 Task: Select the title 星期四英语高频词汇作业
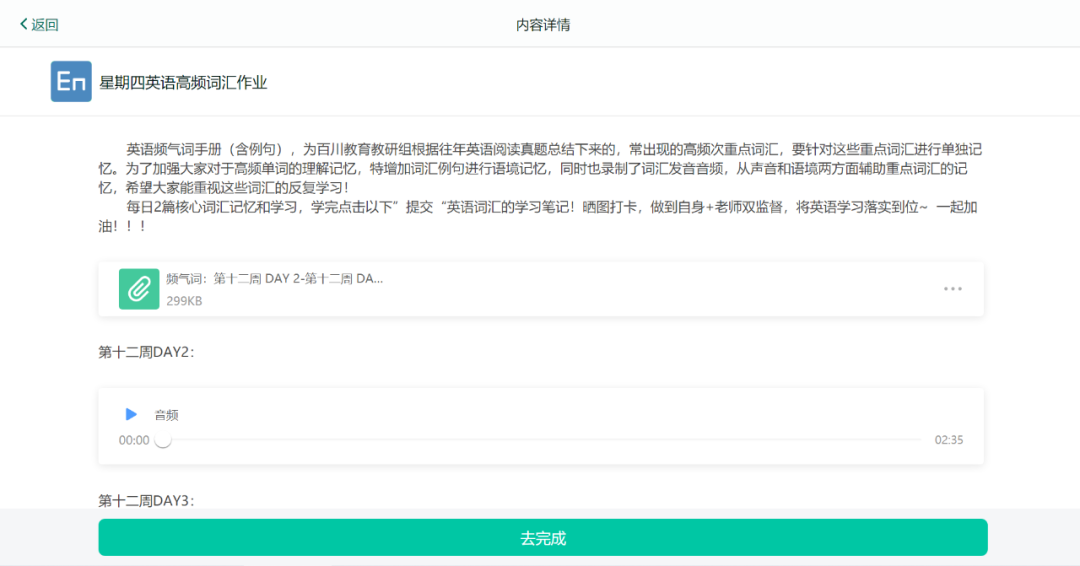pyautogui.click(x=183, y=83)
